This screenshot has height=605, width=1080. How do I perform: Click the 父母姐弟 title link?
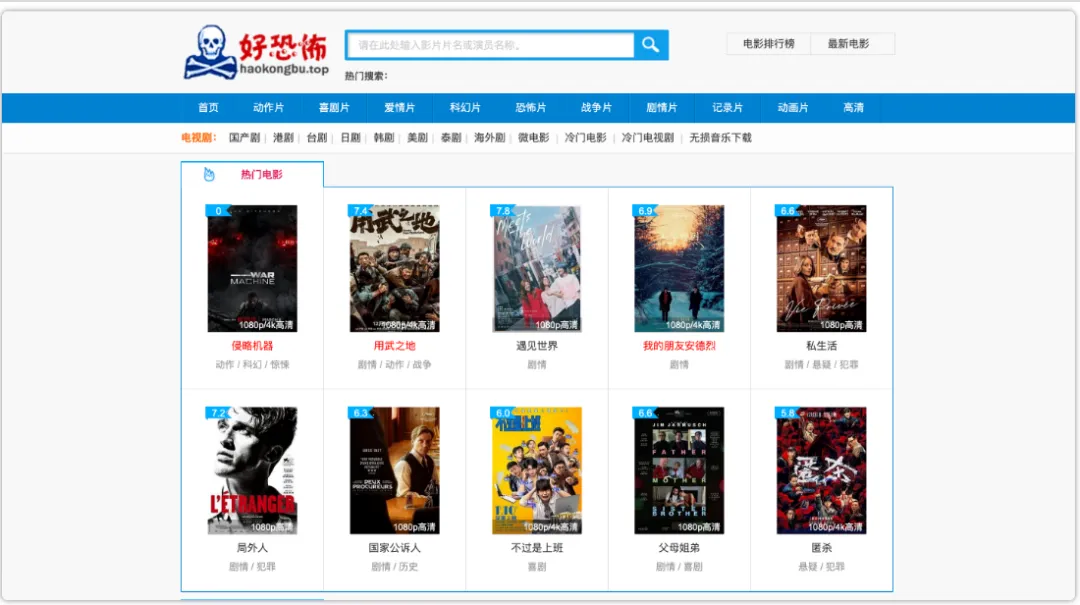[x=679, y=548]
